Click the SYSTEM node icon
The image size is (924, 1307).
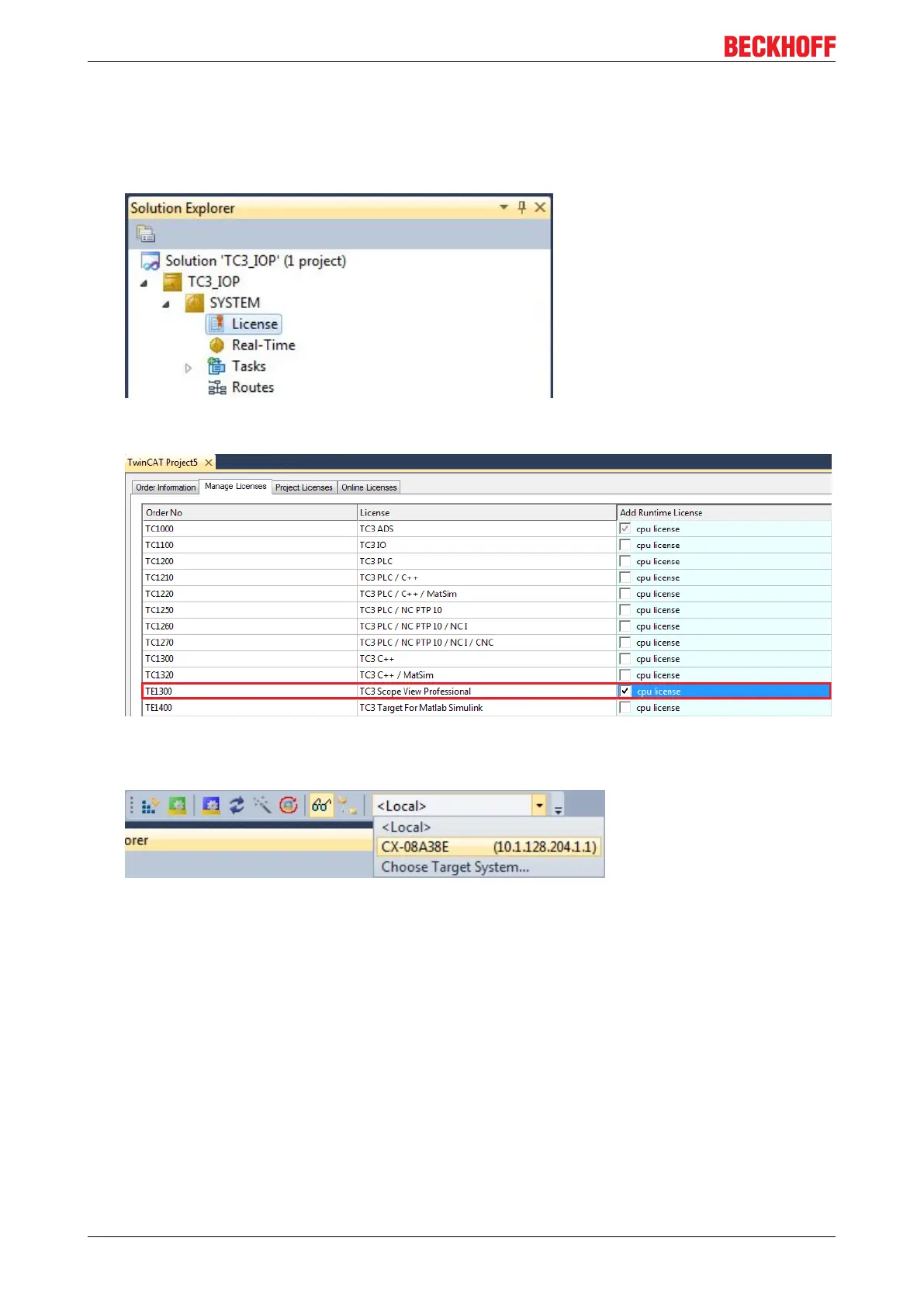click(194, 303)
